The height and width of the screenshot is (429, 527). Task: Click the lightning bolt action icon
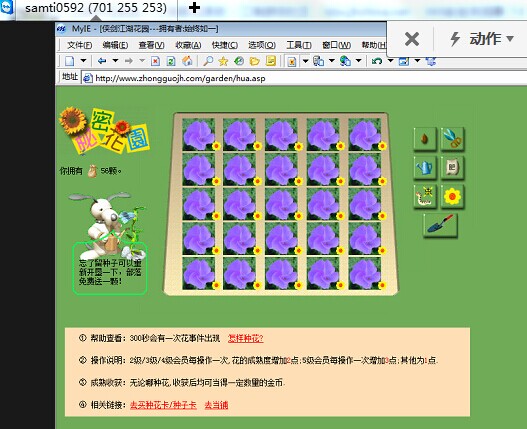[x=455, y=39]
